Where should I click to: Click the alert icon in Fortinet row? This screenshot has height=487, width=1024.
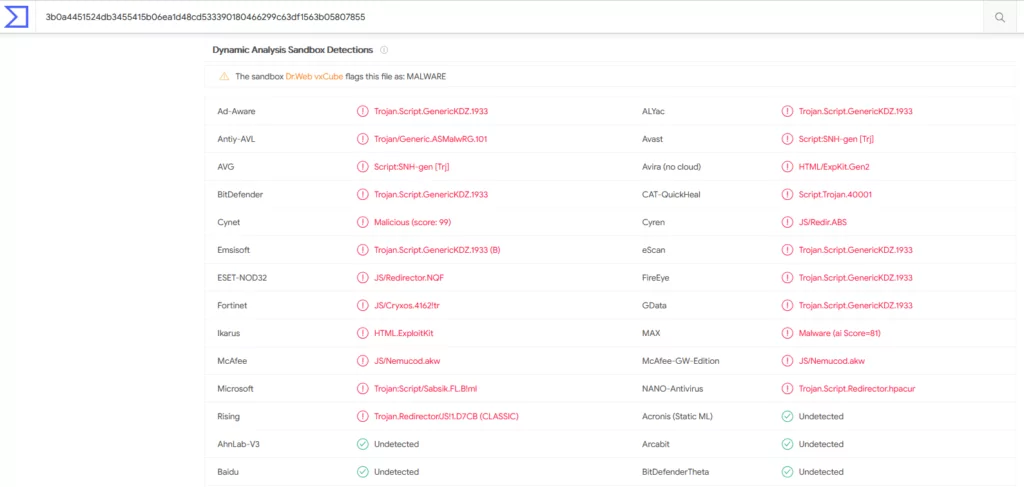click(x=362, y=306)
